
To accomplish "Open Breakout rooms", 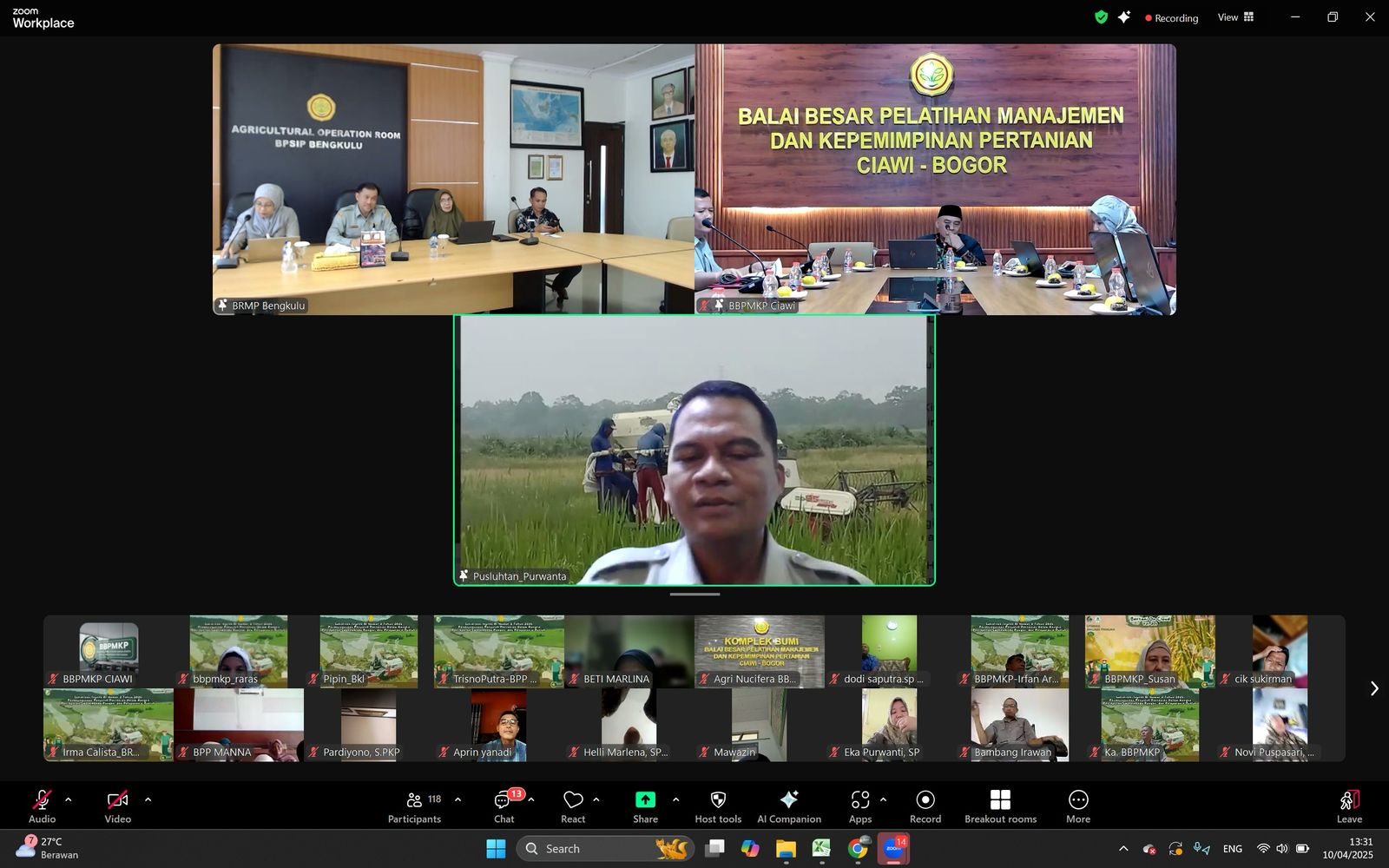I will [x=1001, y=806].
